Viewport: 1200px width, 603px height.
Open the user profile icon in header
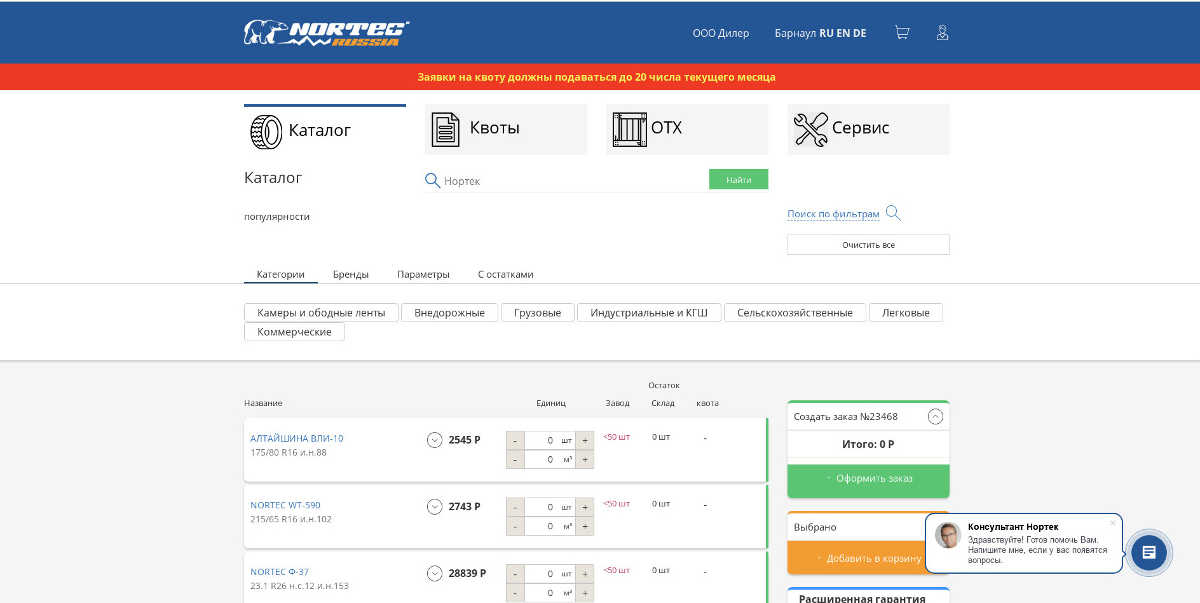tap(942, 32)
